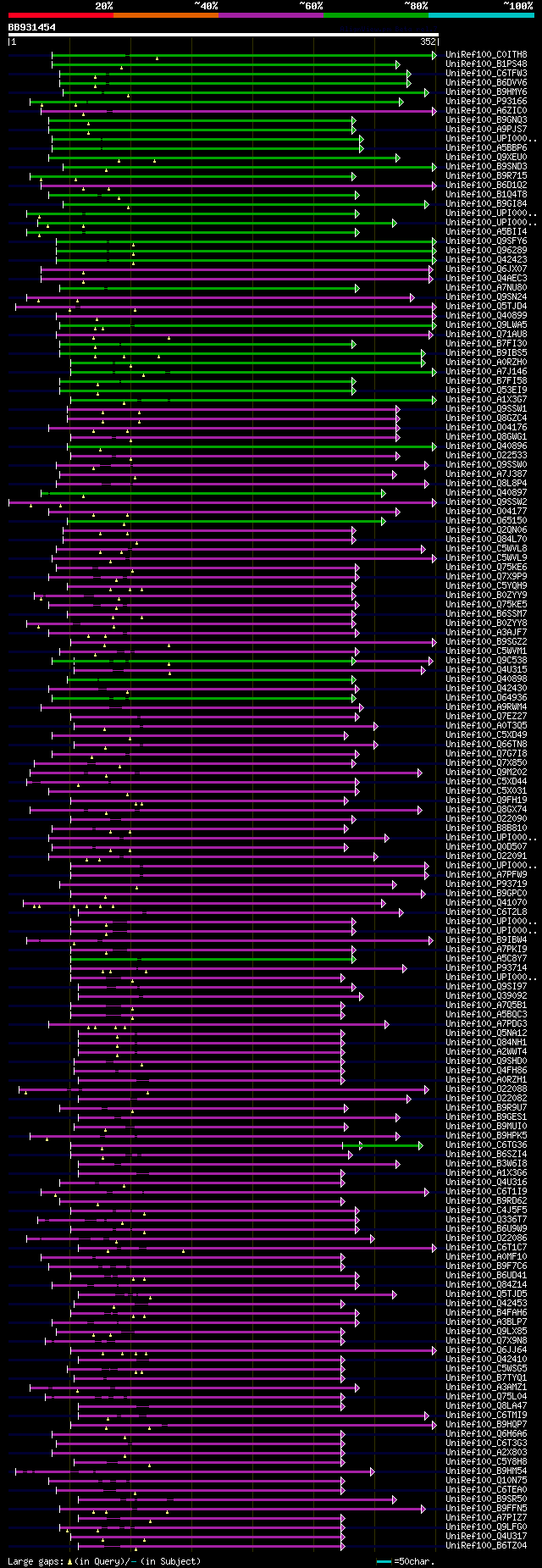
Task: Select hit UniRef100_A3AJF7
Action: [x=486, y=632]
